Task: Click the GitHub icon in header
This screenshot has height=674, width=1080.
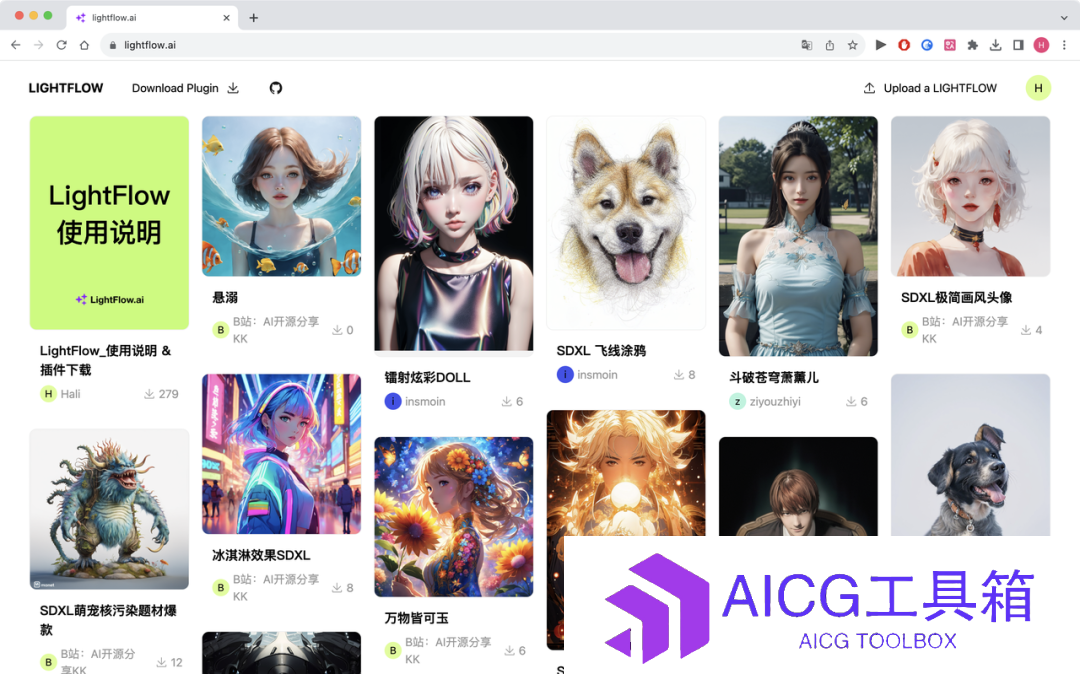Action: pos(276,88)
